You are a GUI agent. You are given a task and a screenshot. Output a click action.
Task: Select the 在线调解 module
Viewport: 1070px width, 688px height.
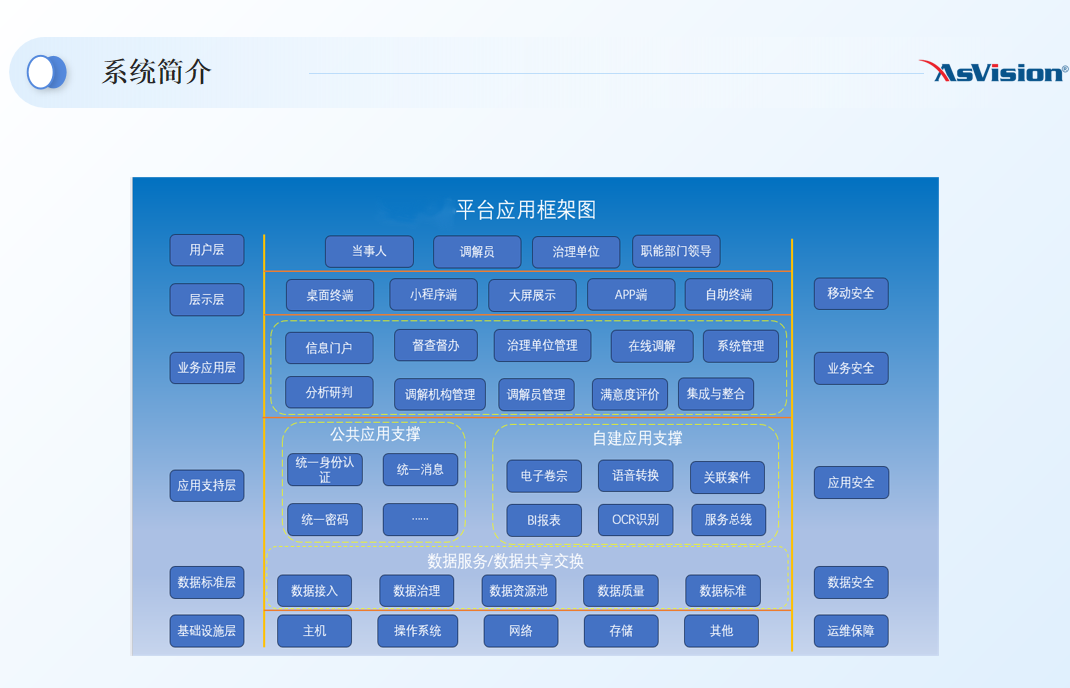pyautogui.click(x=652, y=346)
